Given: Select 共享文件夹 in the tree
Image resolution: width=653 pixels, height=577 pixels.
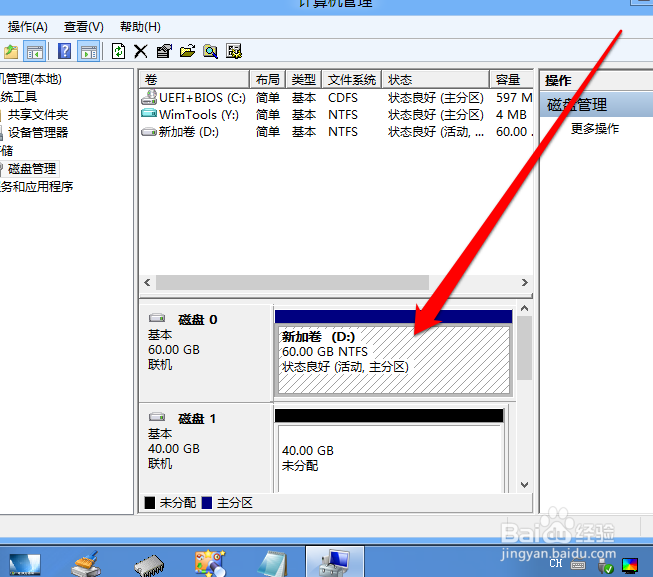Looking at the screenshot, I should click(x=37, y=115).
